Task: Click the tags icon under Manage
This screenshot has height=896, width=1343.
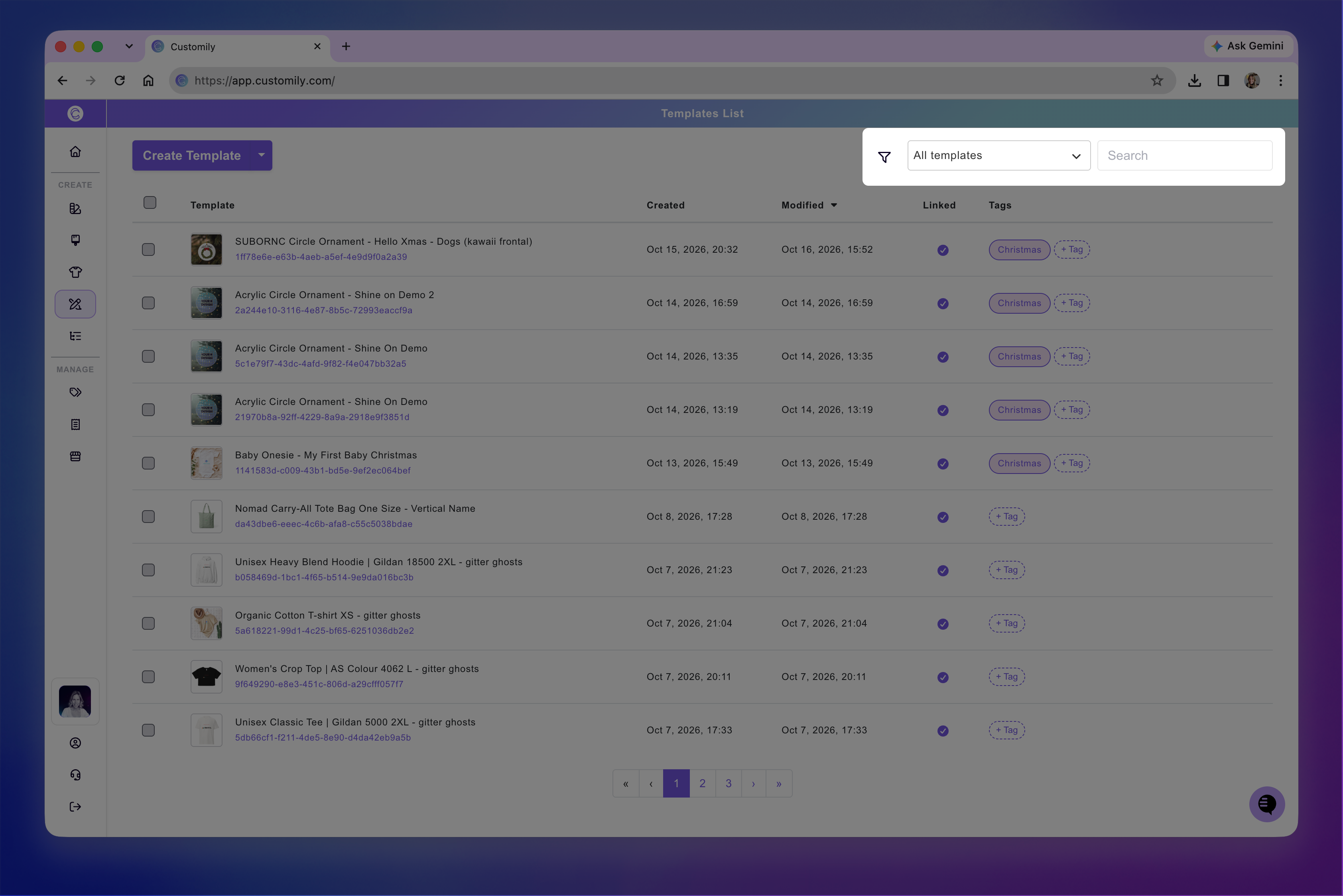Action: click(75, 393)
